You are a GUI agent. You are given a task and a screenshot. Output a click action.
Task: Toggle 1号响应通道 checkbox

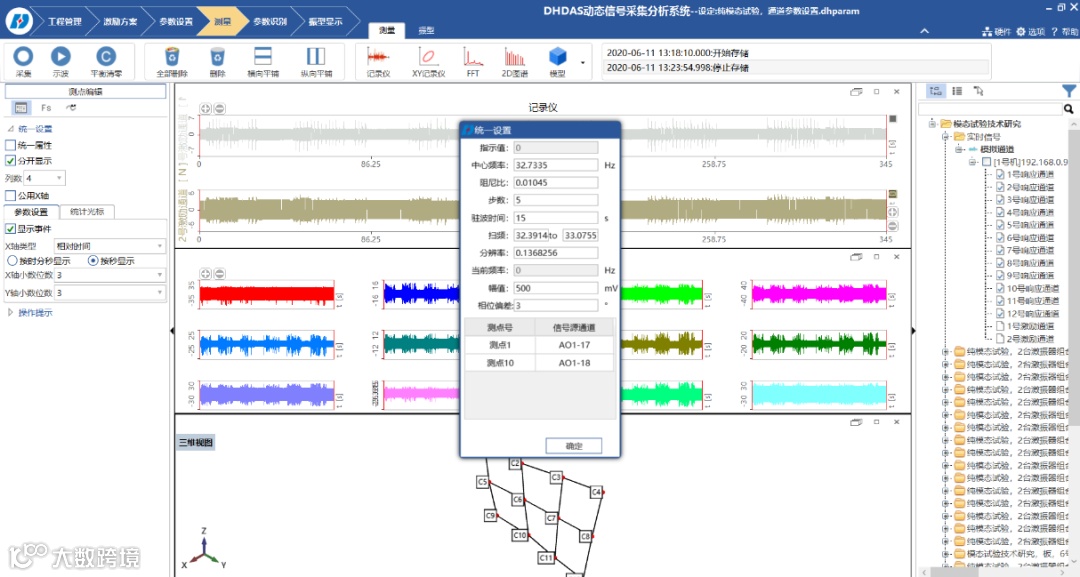click(1000, 174)
